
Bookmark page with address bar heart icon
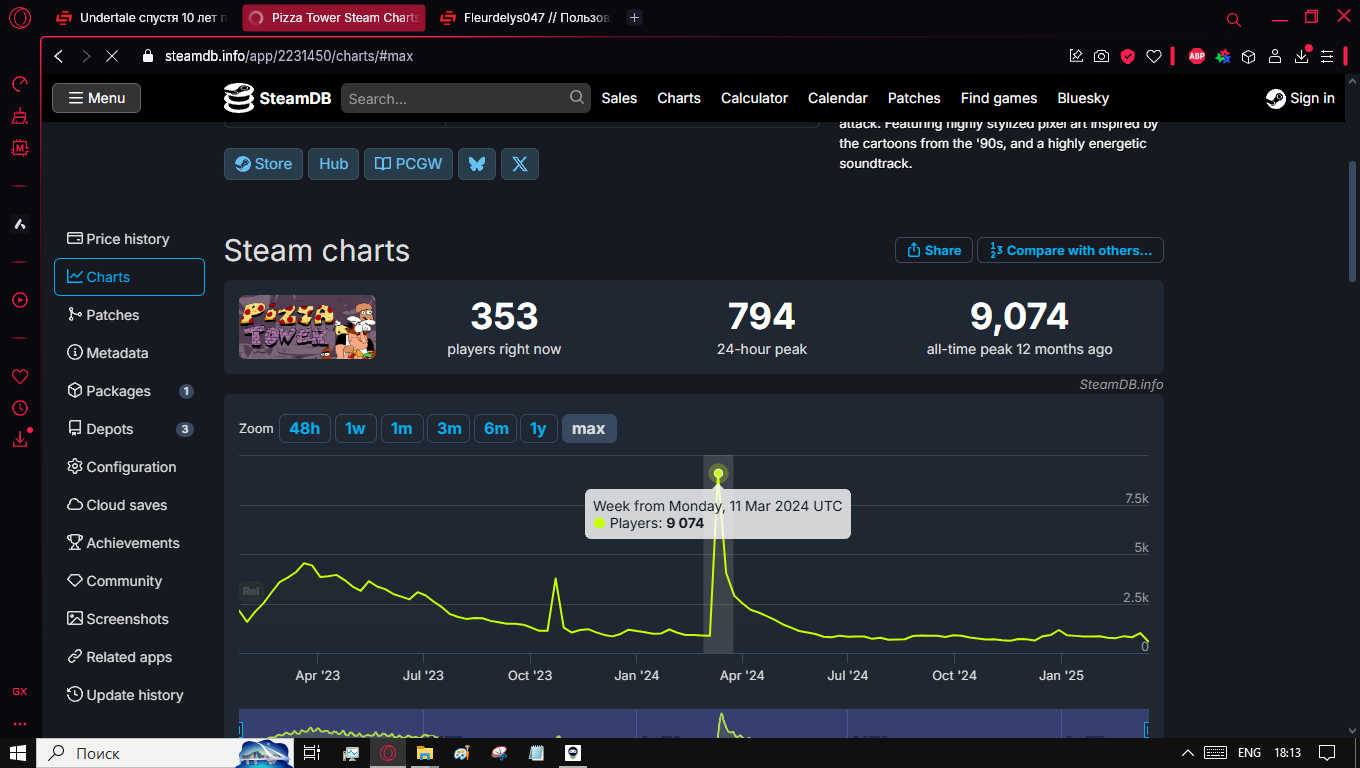click(x=1154, y=56)
